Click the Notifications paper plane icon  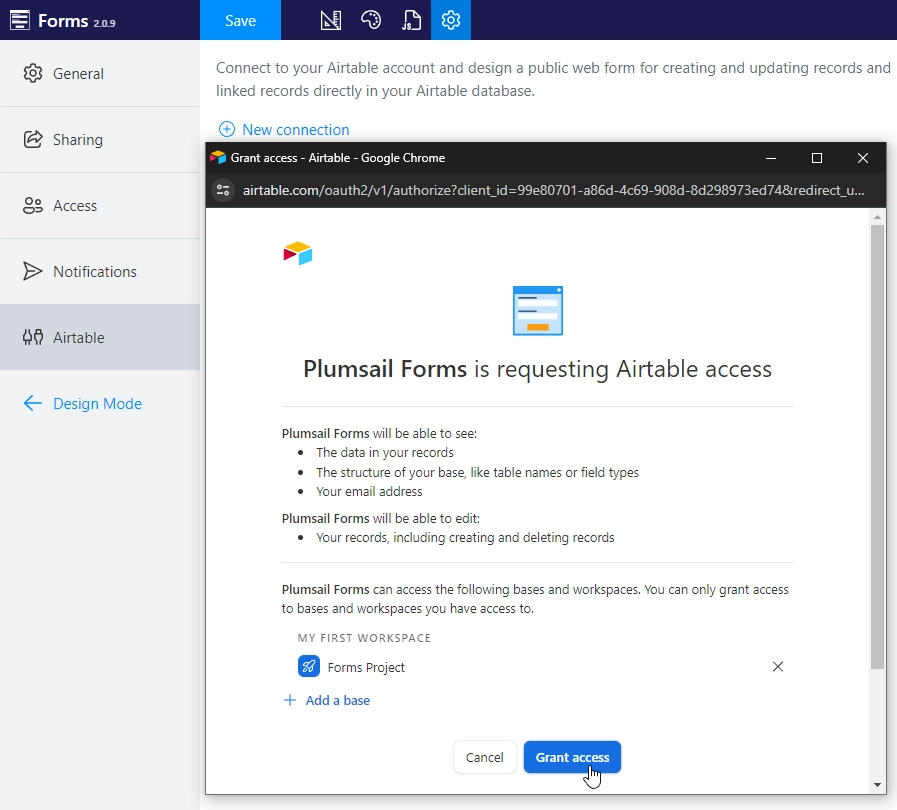pos(33,271)
